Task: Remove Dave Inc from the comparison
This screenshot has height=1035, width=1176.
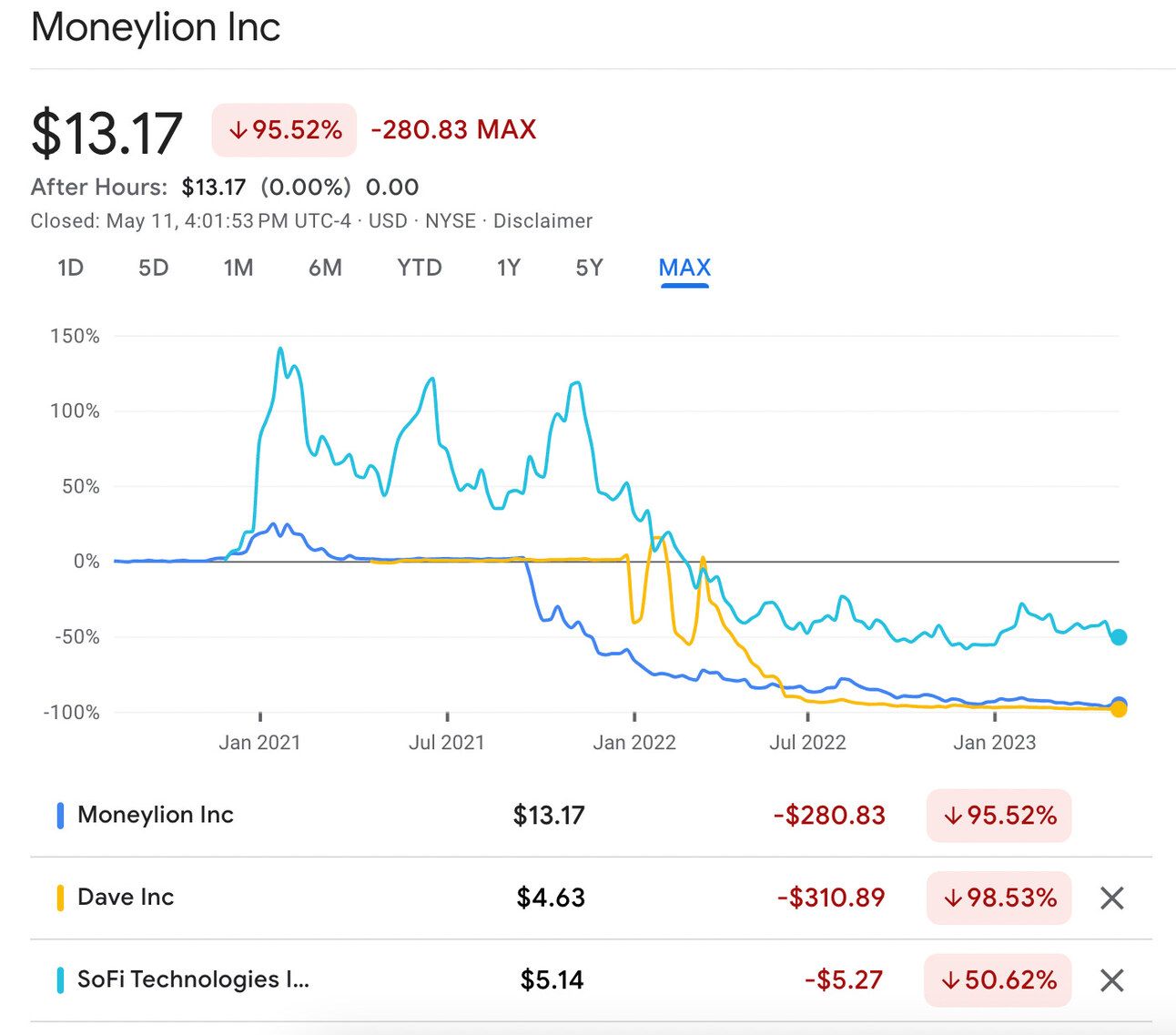Action: [x=1111, y=898]
